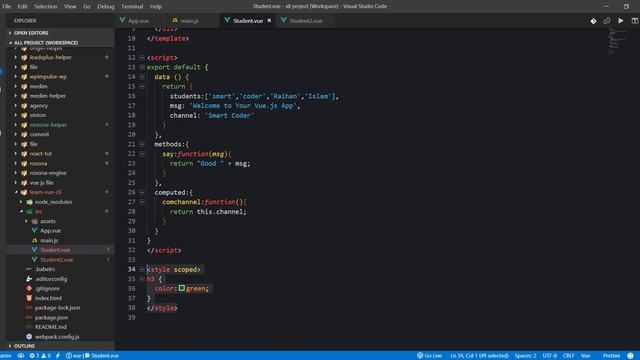
Task: Fold export default block at line 13
Action: (x=142, y=67)
